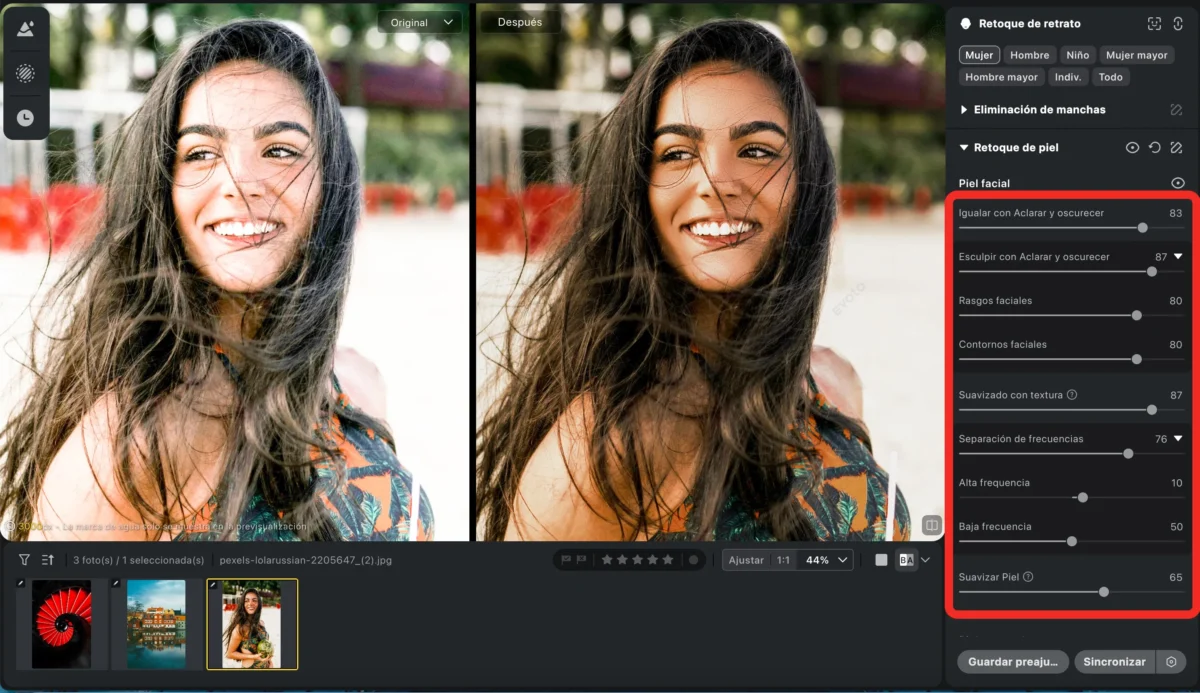Click the sort order icon in the filmstrip bar
The image size is (1200, 693).
[48, 560]
